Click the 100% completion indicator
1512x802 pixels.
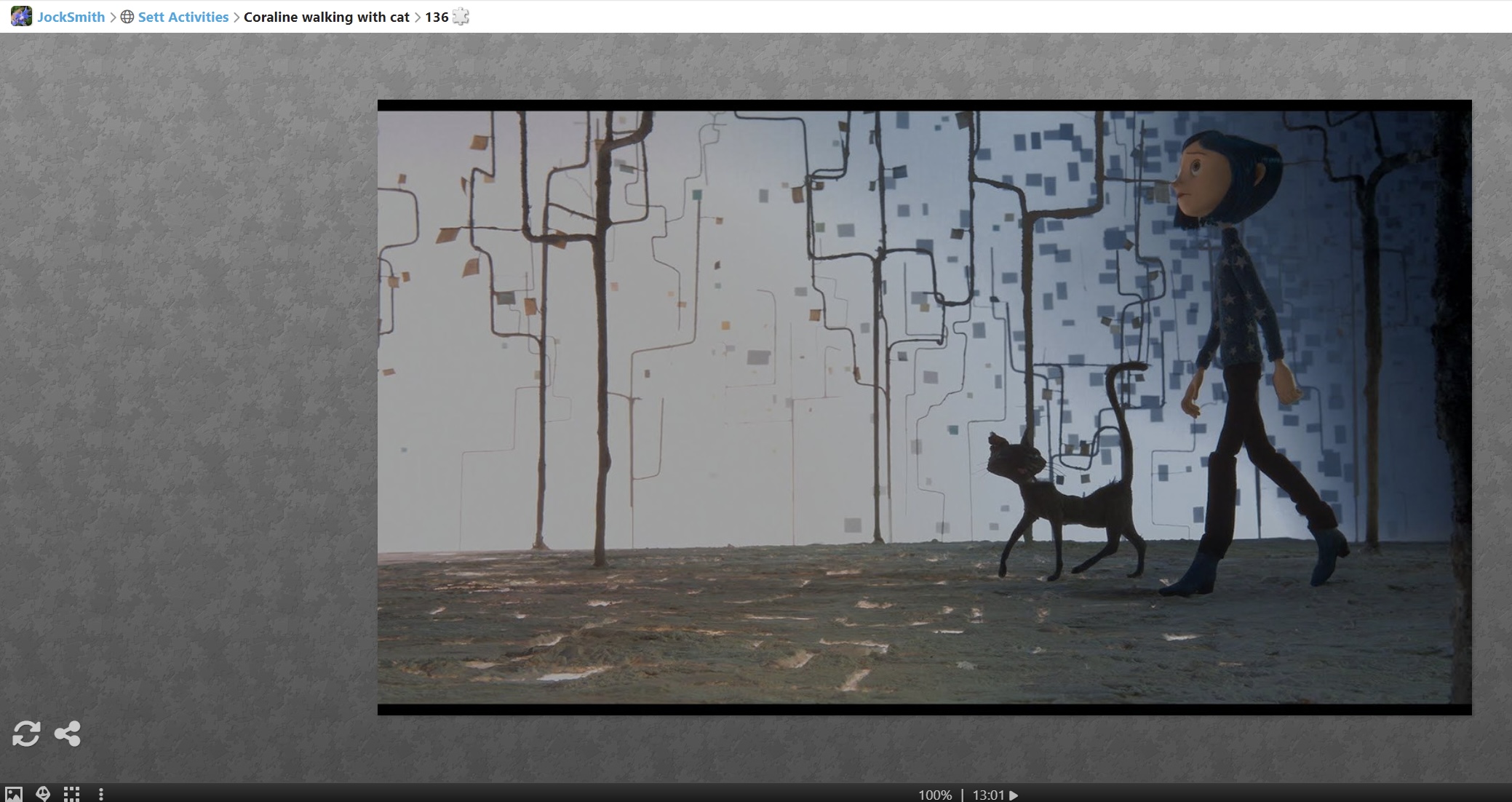(x=935, y=795)
